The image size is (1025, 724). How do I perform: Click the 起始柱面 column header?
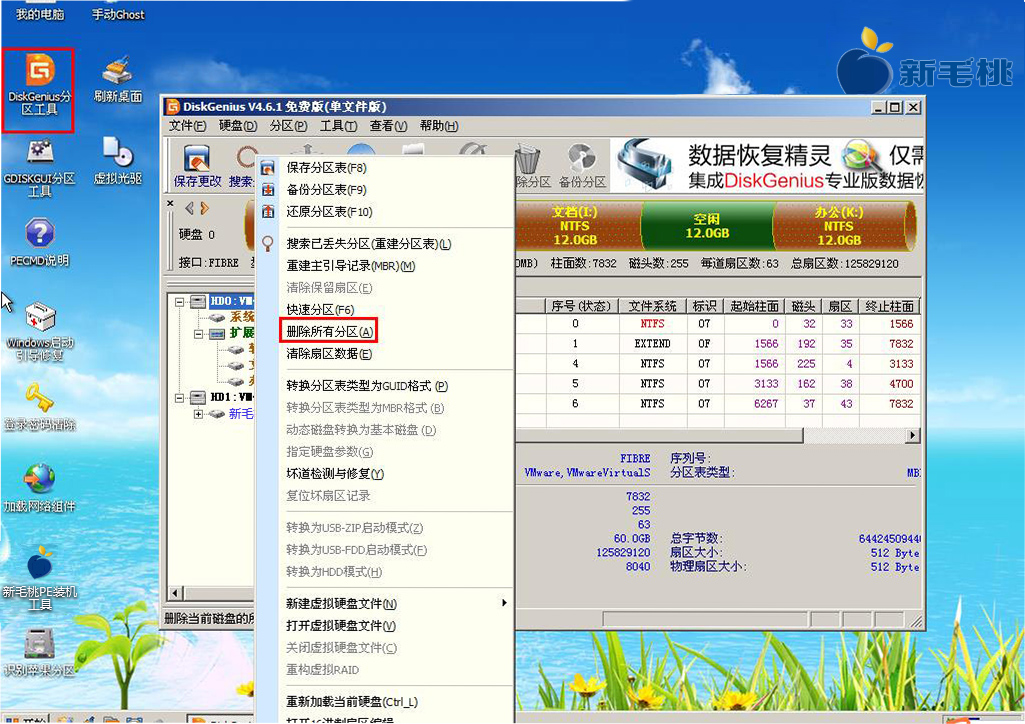[754, 306]
